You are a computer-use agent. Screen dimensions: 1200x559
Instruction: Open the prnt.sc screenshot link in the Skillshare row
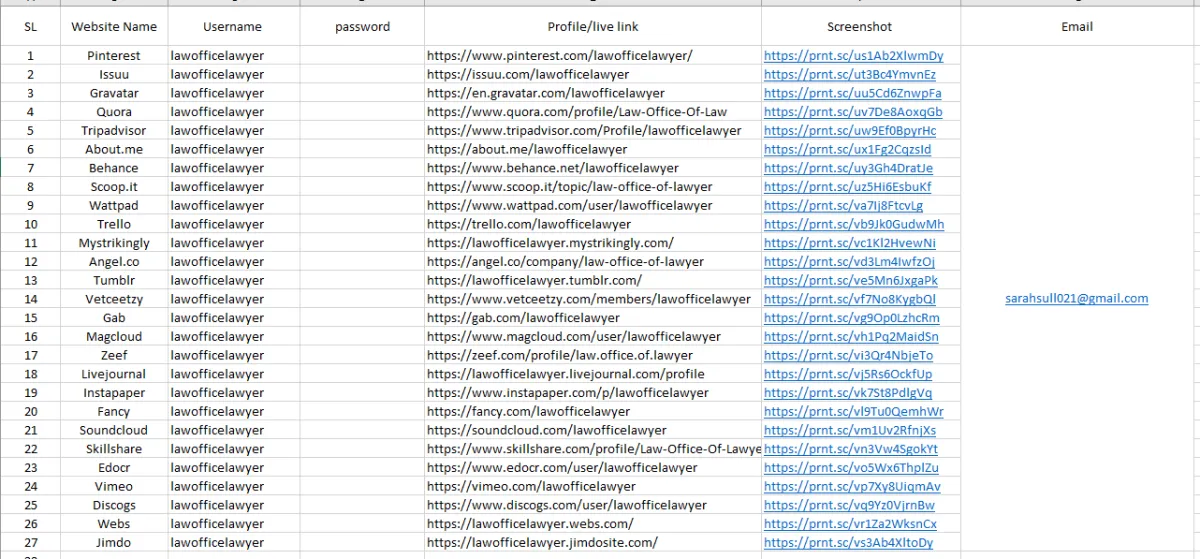pyautogui.click(x=851, y=449)
